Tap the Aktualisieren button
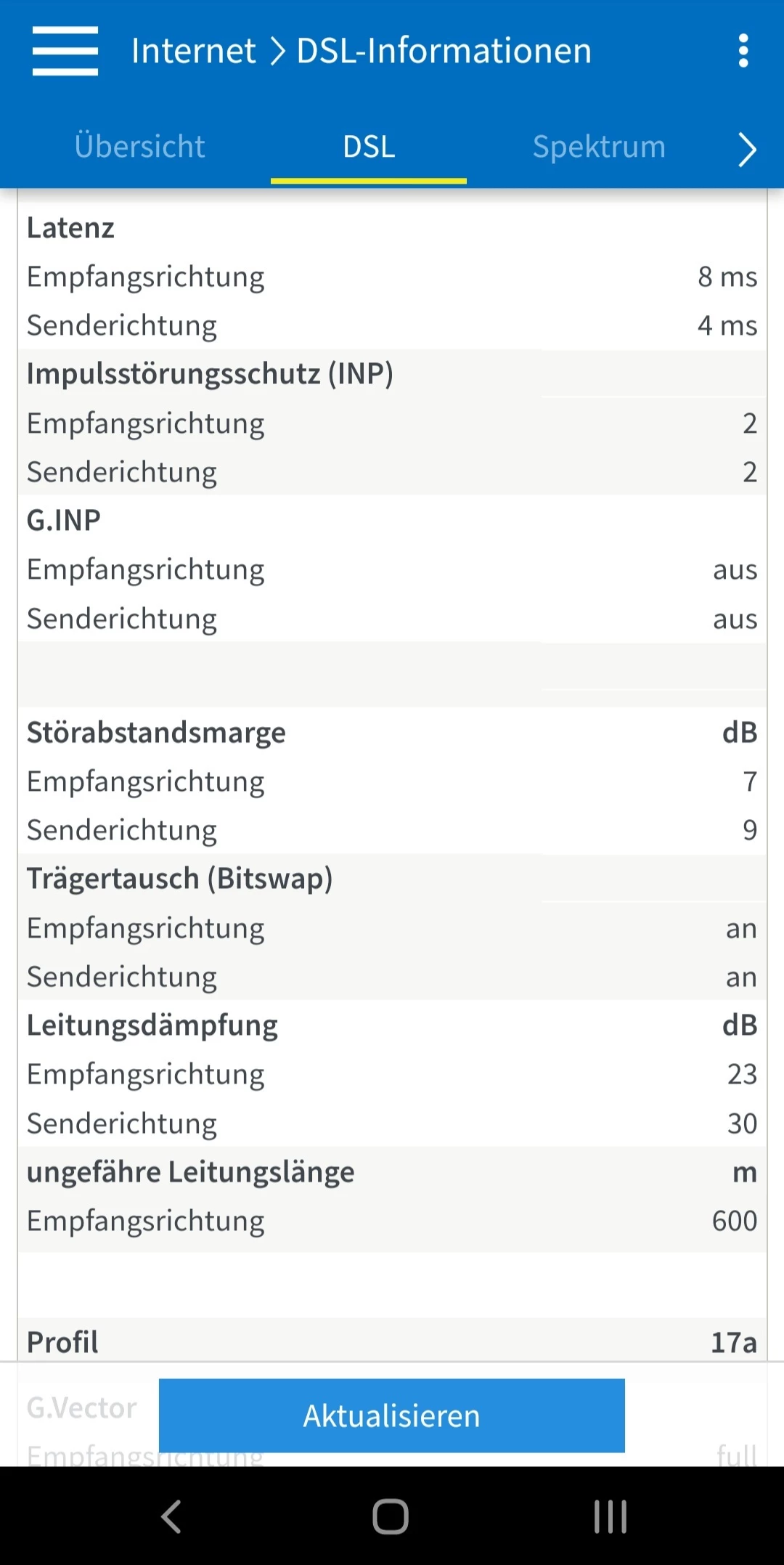The width and height of the screenshot is (784, 1565). [x=392, y=1415]
